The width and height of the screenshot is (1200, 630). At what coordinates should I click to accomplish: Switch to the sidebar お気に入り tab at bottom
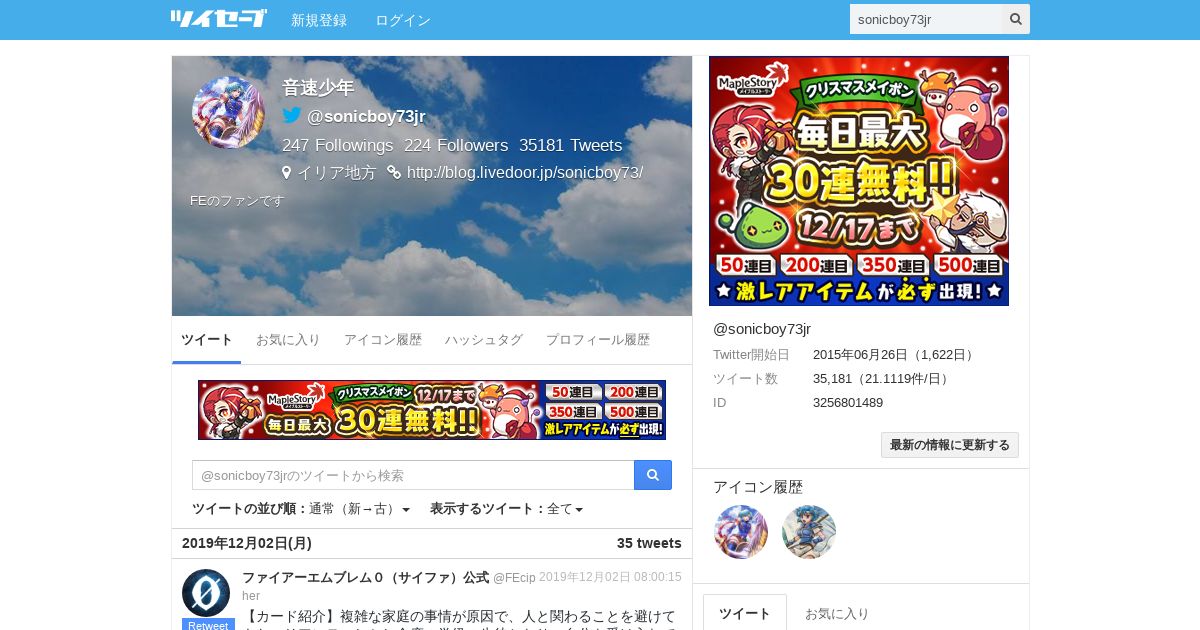pos(837,613)
